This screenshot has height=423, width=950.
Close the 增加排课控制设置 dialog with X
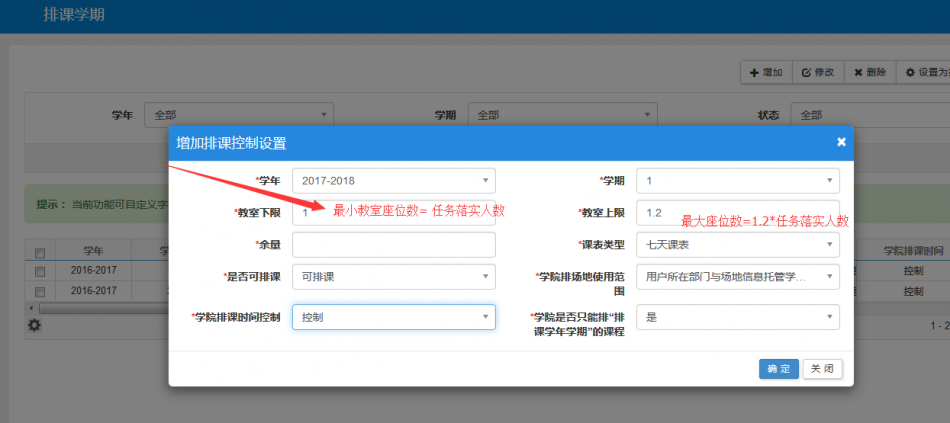841,142
